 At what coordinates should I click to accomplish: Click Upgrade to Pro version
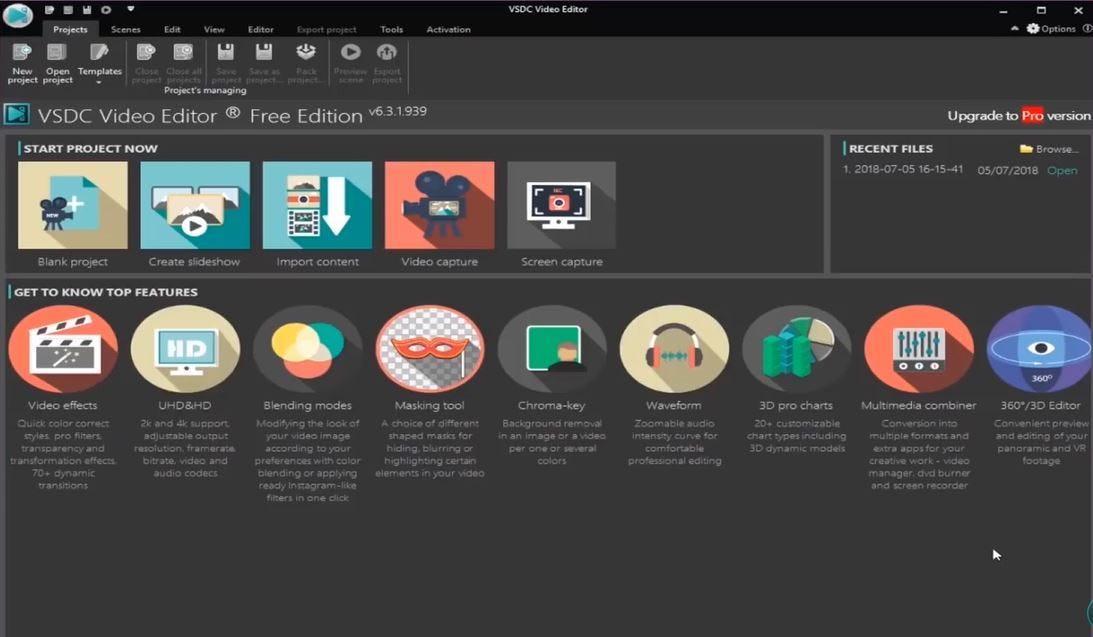[x=1018, y=115]
